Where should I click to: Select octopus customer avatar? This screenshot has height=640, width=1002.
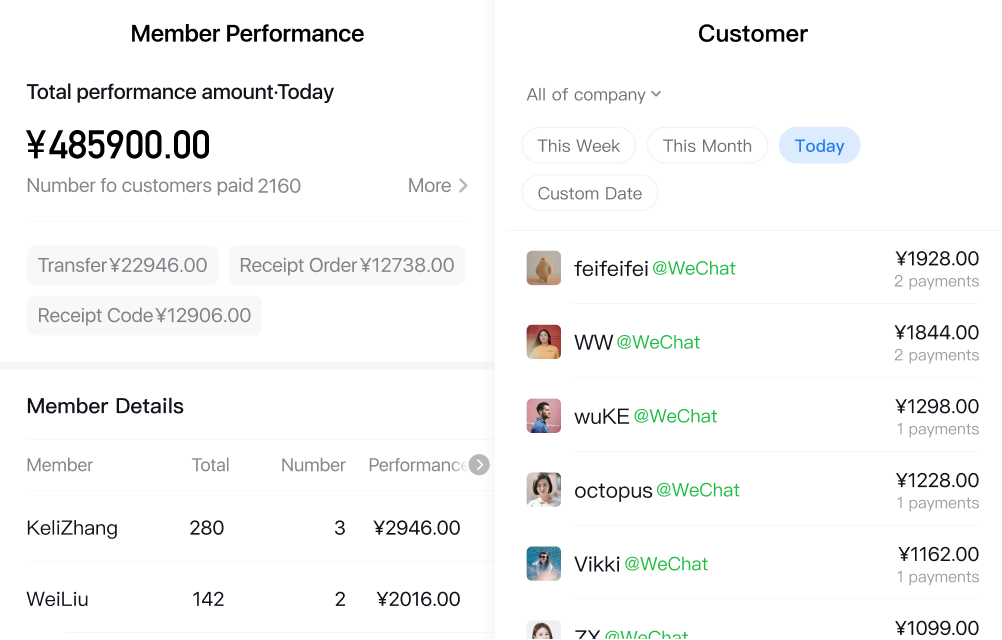click(x=544, y=490)
